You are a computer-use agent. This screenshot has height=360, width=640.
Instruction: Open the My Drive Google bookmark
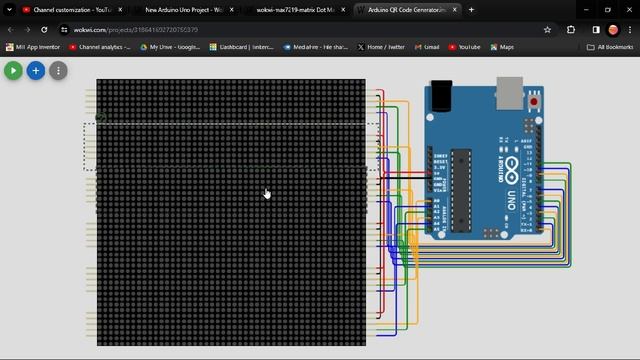tap(170, 47)
